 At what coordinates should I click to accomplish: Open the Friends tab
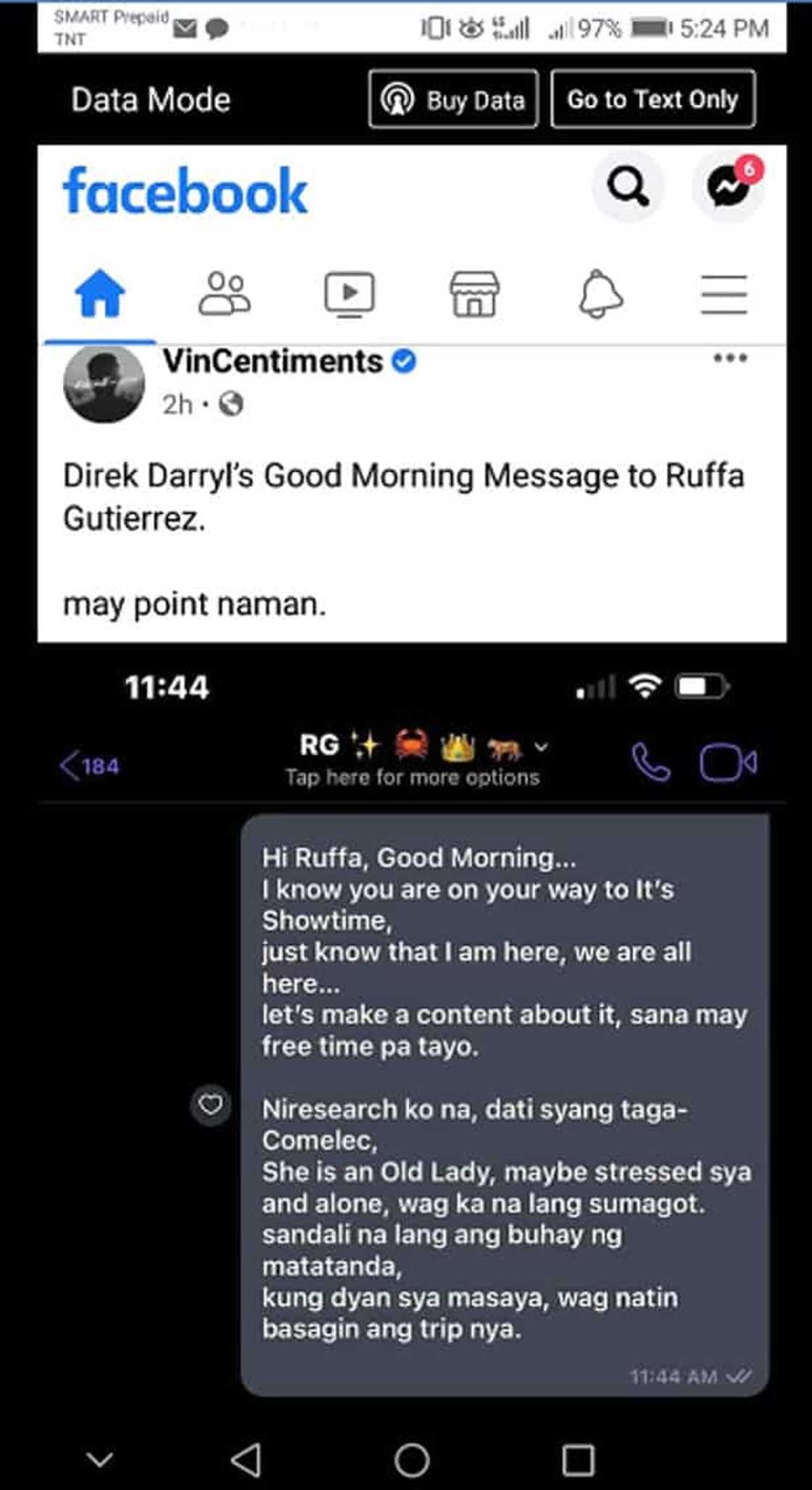coord(225,293)
